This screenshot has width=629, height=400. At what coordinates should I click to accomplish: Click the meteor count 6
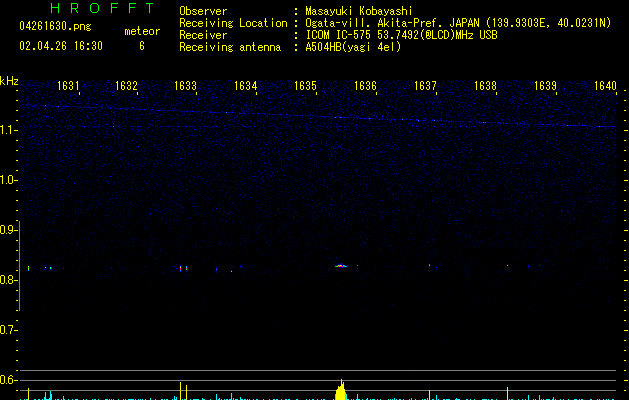(x=142, y=46)
